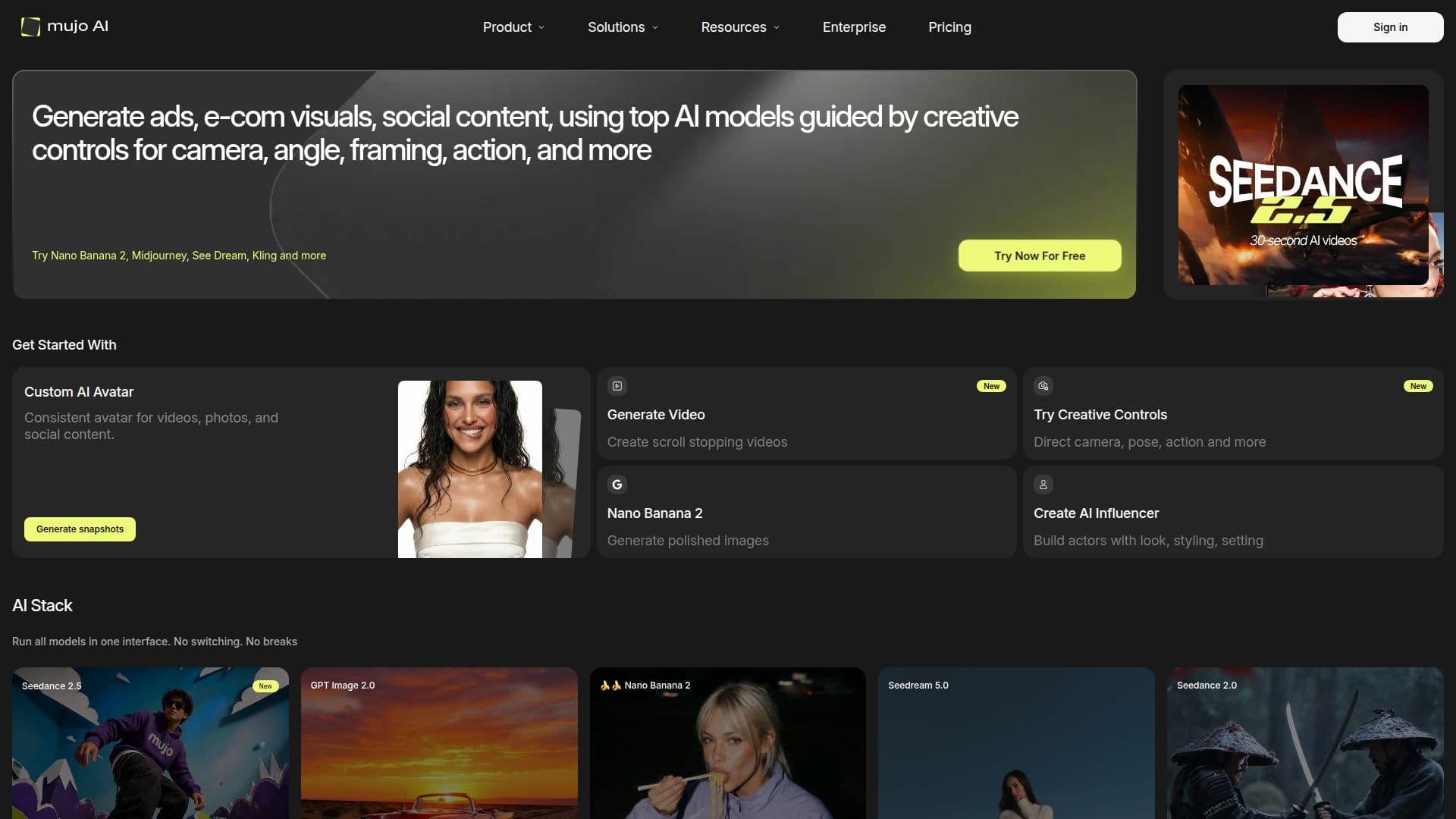The height and width of the screenshot is (819, 1456).
Task: Click the Try Creative Controls icon
Action: [x=1043, y=386]
